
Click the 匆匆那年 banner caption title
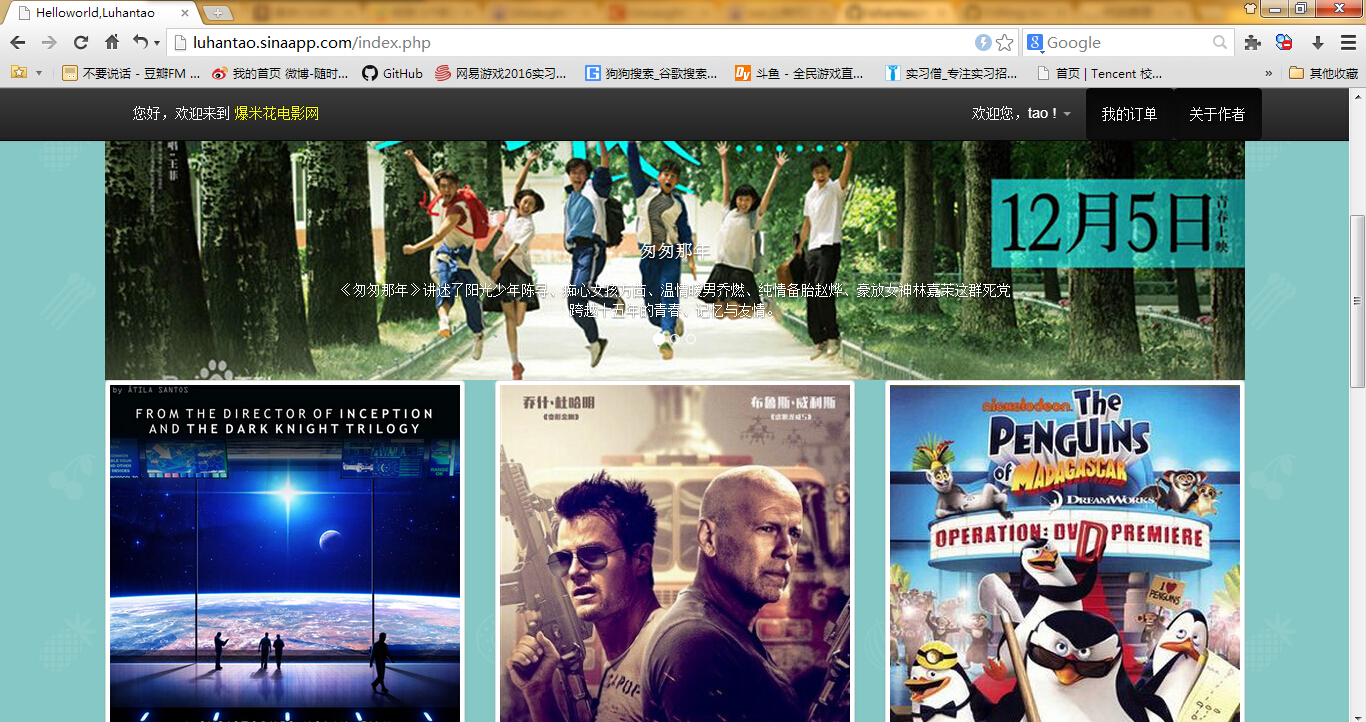[x=675, y=251]
